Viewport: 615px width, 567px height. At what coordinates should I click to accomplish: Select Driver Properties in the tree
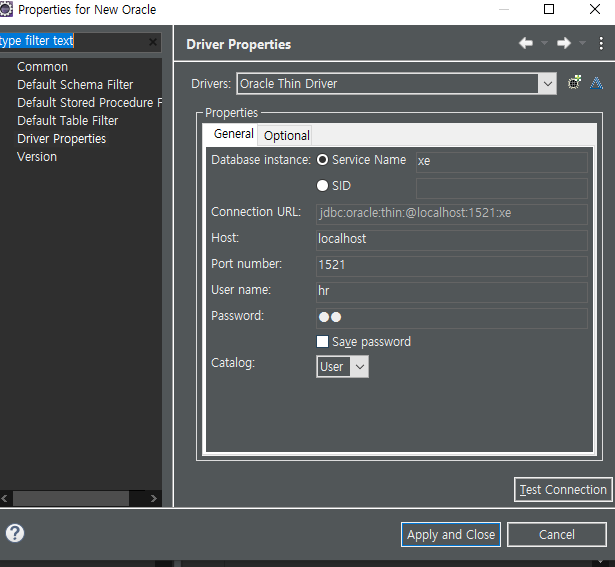point(62,139)
